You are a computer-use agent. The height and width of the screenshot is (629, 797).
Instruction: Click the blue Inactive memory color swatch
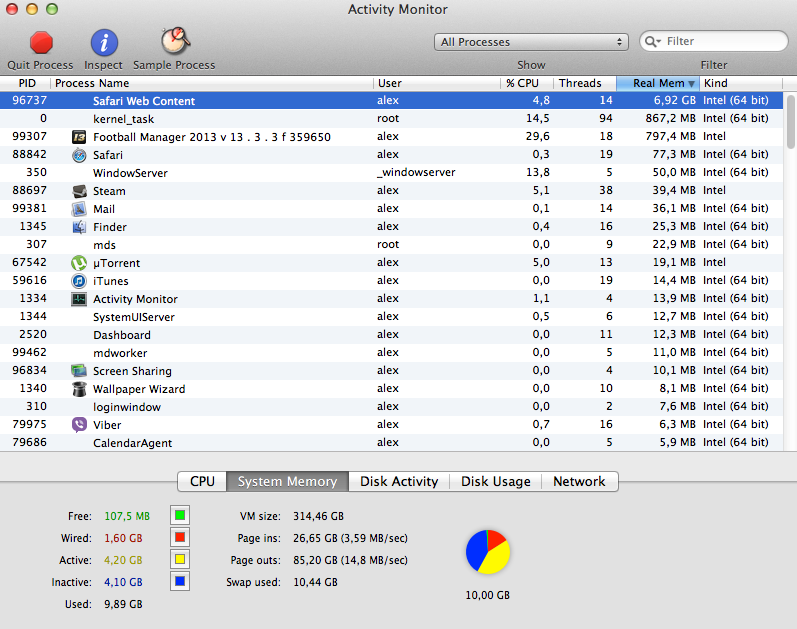[x=180, y=581]
